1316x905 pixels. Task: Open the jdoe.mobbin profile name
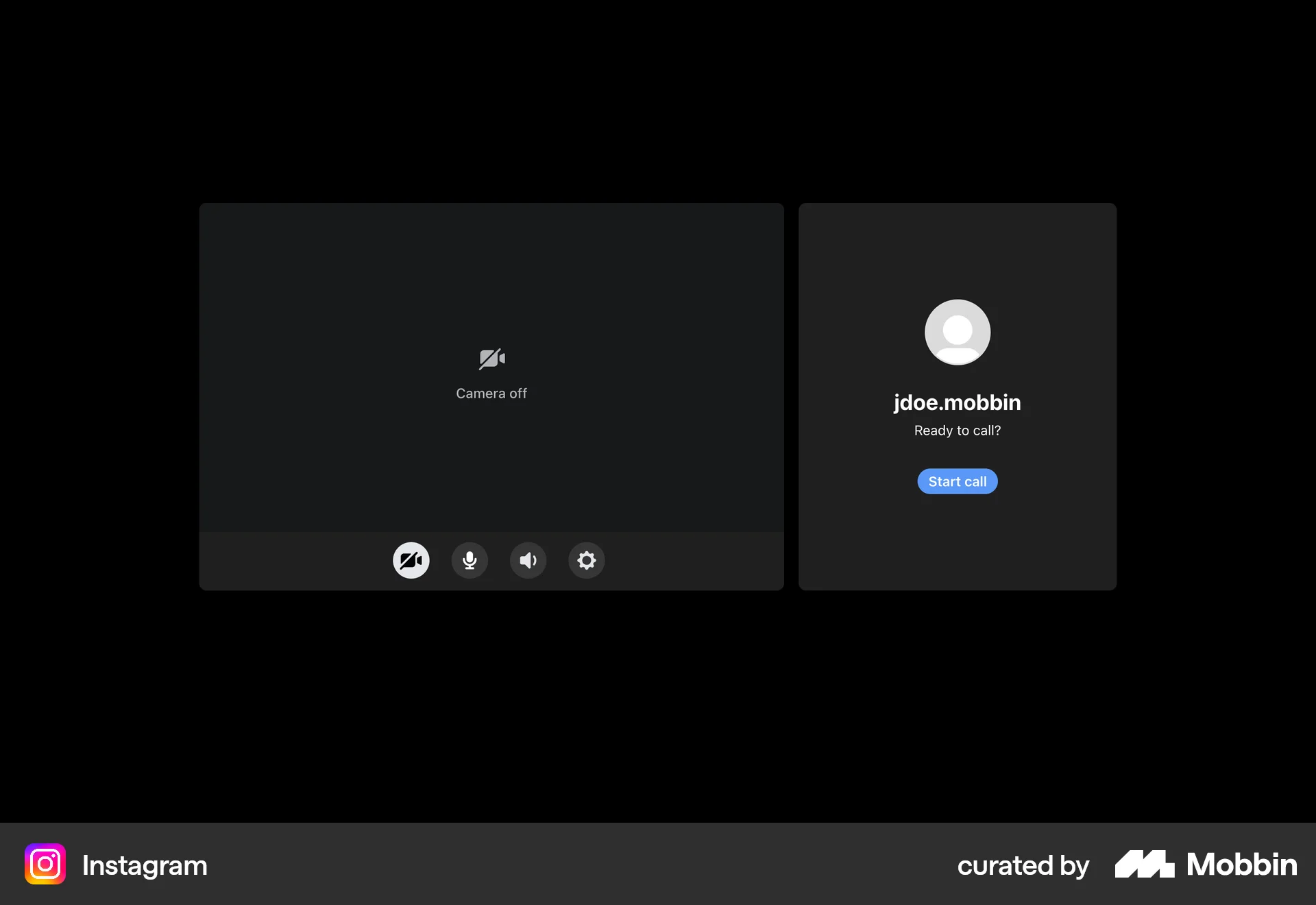pos(957,402)
